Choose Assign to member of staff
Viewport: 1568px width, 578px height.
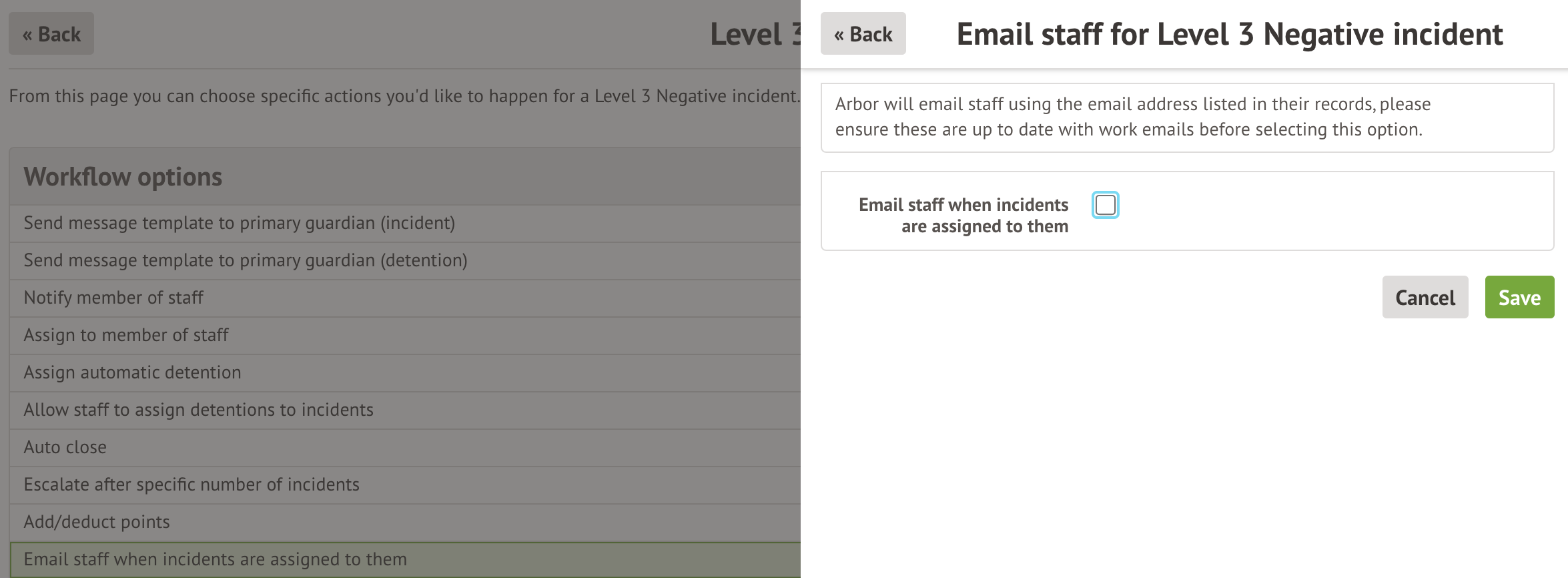pos(126,335)
